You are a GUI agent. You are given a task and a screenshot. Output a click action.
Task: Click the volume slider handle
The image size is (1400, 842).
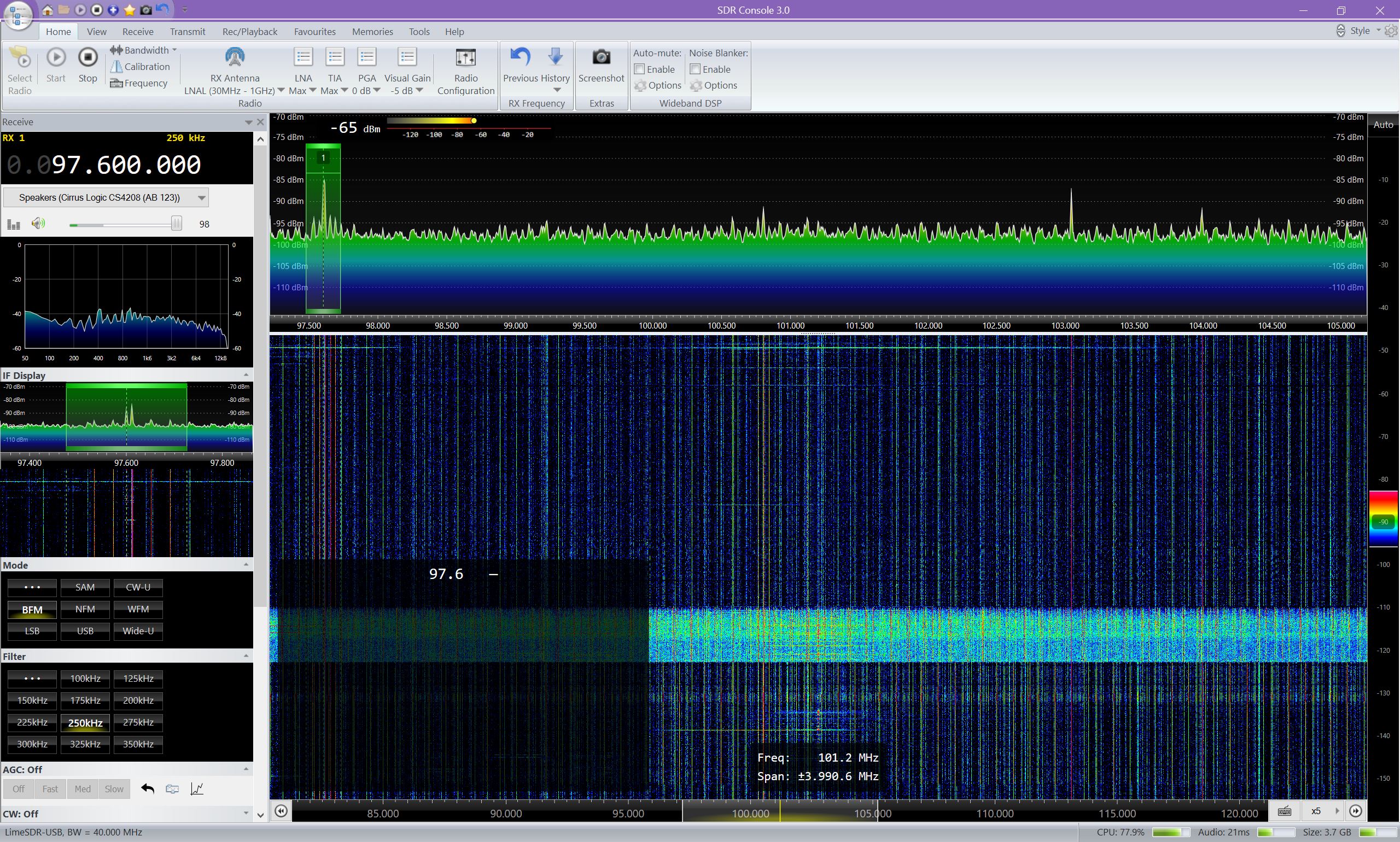coord(177,224)
